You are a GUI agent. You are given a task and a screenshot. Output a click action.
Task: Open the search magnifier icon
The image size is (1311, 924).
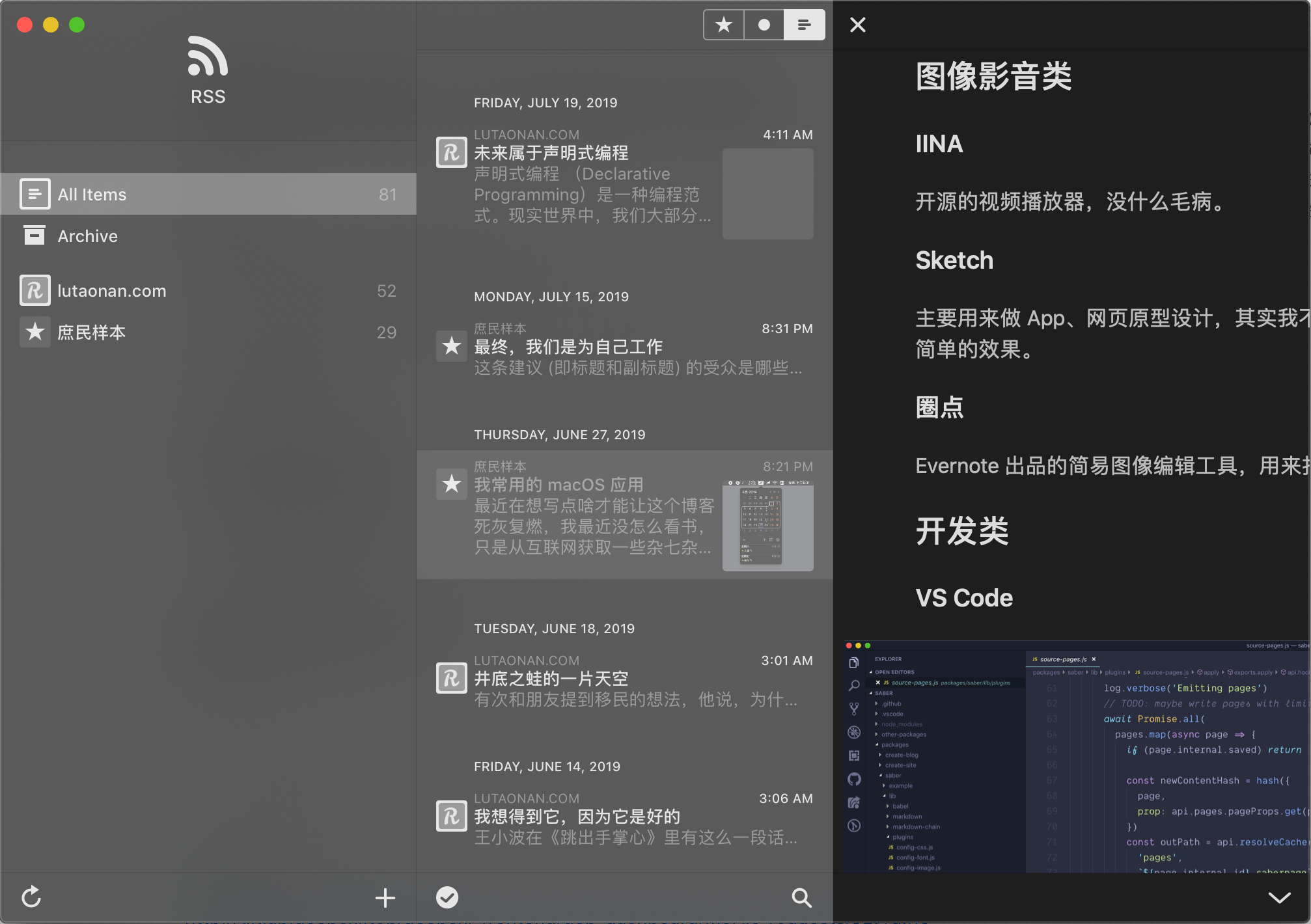pyautogui.click(x=801, y=897)
